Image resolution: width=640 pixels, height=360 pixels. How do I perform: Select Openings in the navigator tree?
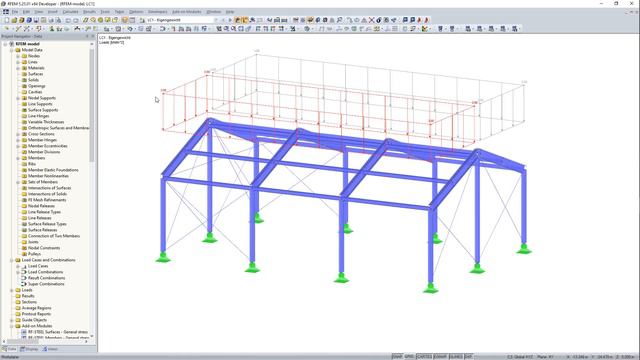[x=36, y=86]
